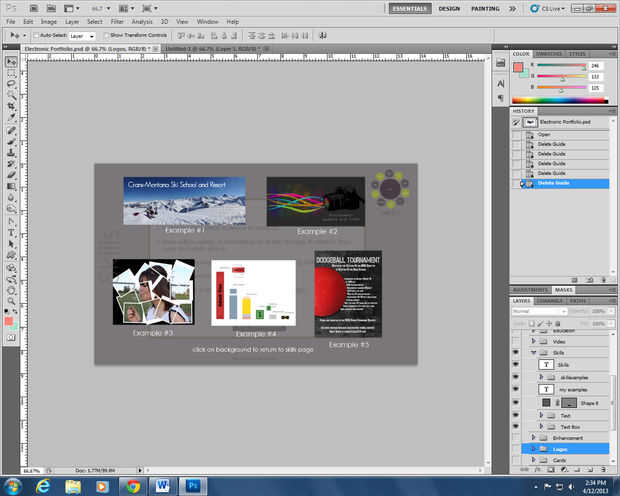Select the Rectangular Marquee tool

[11, 73]
